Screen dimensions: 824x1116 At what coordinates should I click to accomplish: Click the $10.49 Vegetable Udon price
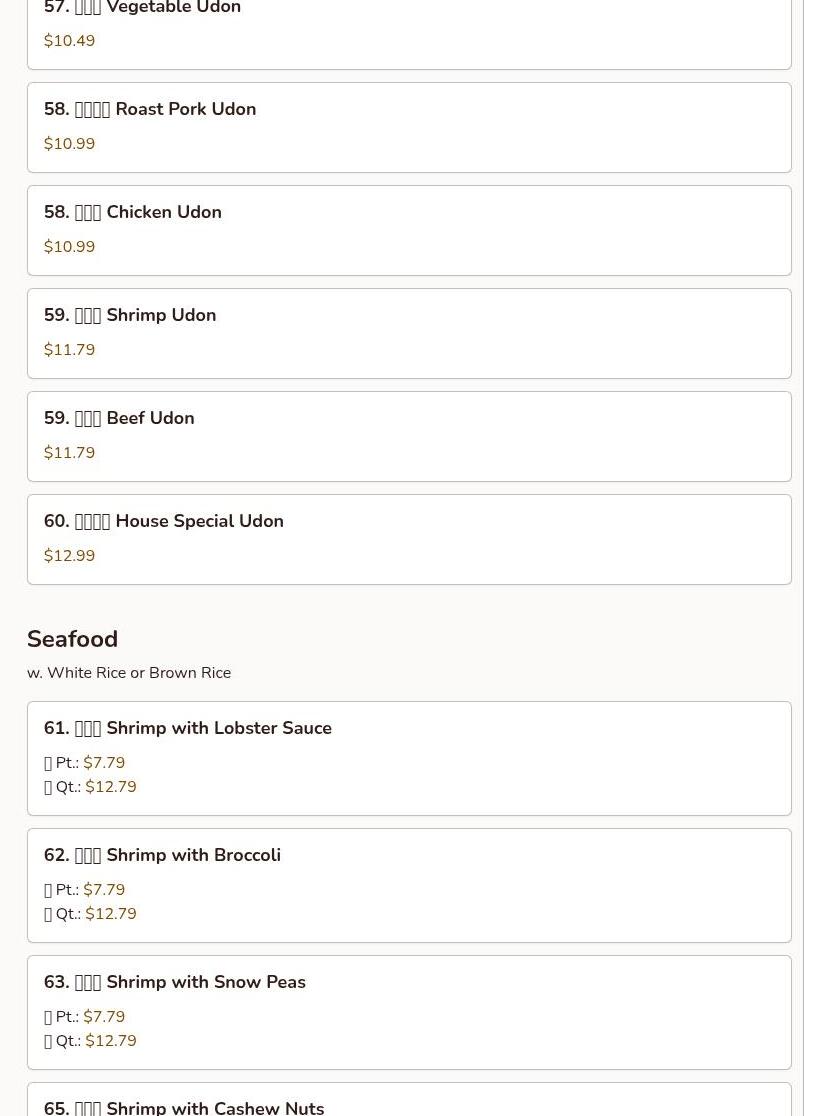tap(69, 41)
